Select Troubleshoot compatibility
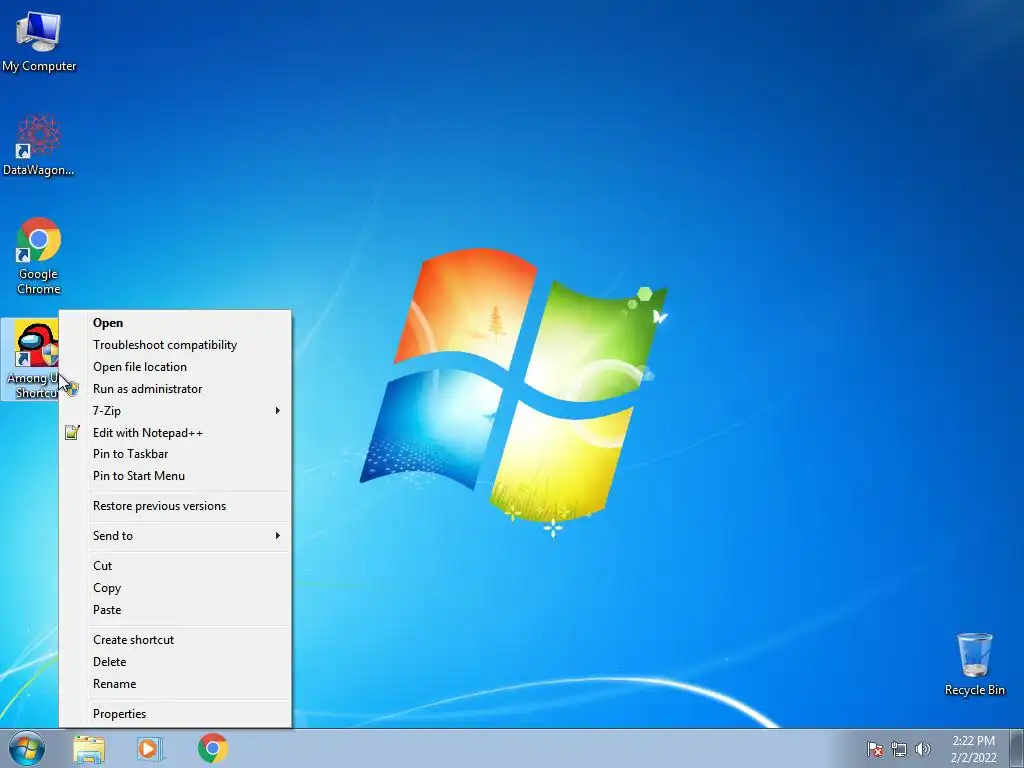Screen dimensions: 1024x768 point(175,345)
